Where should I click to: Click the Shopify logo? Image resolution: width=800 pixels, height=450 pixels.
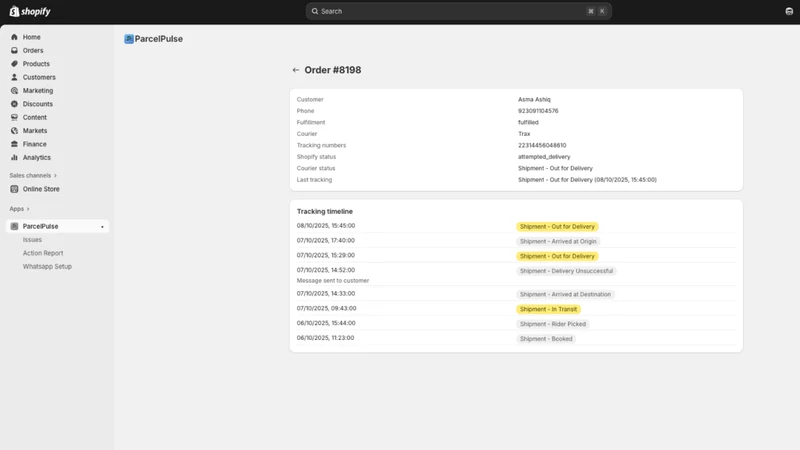(x=30, y=11)
